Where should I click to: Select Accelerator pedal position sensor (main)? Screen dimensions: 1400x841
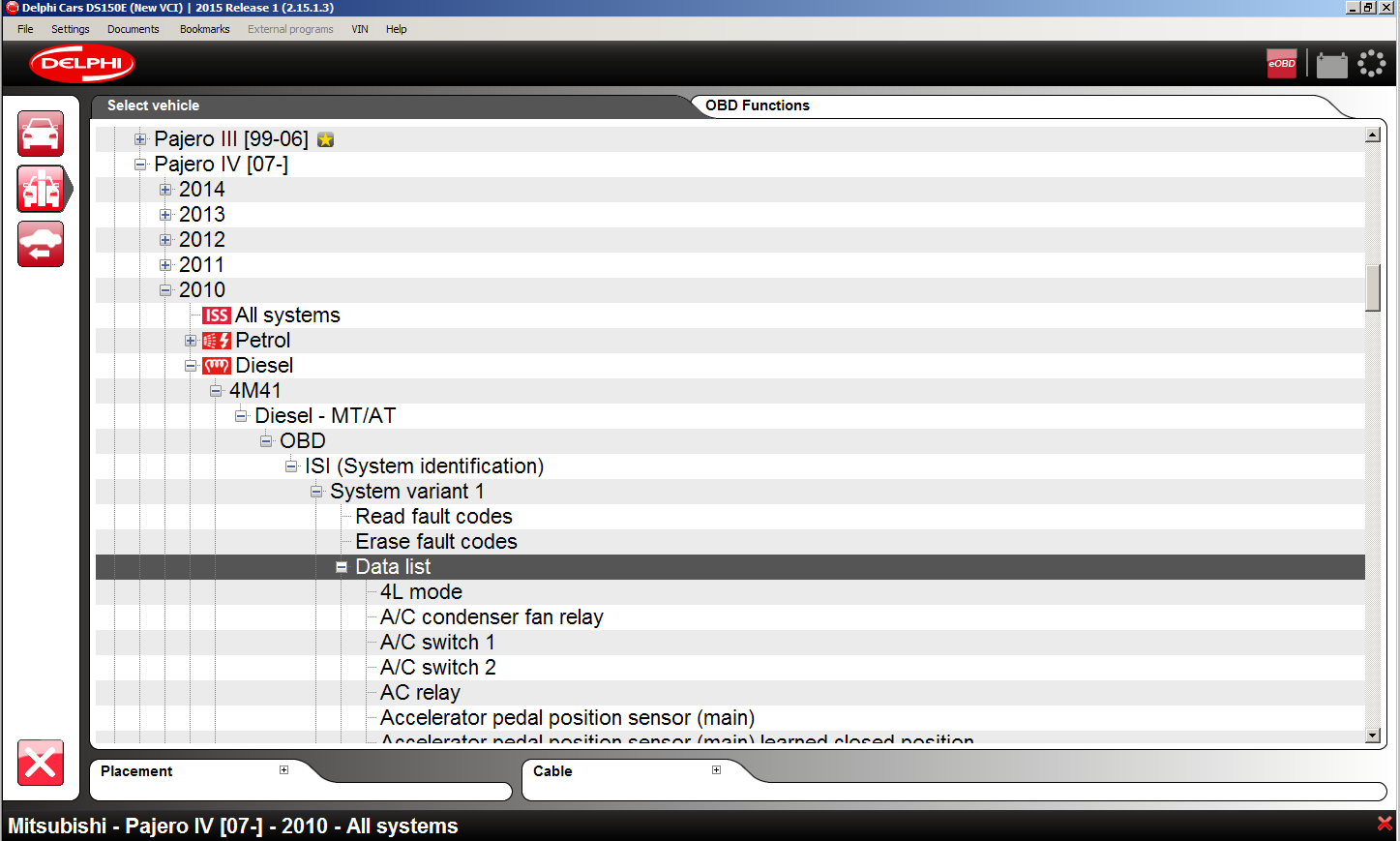(568, 718)
